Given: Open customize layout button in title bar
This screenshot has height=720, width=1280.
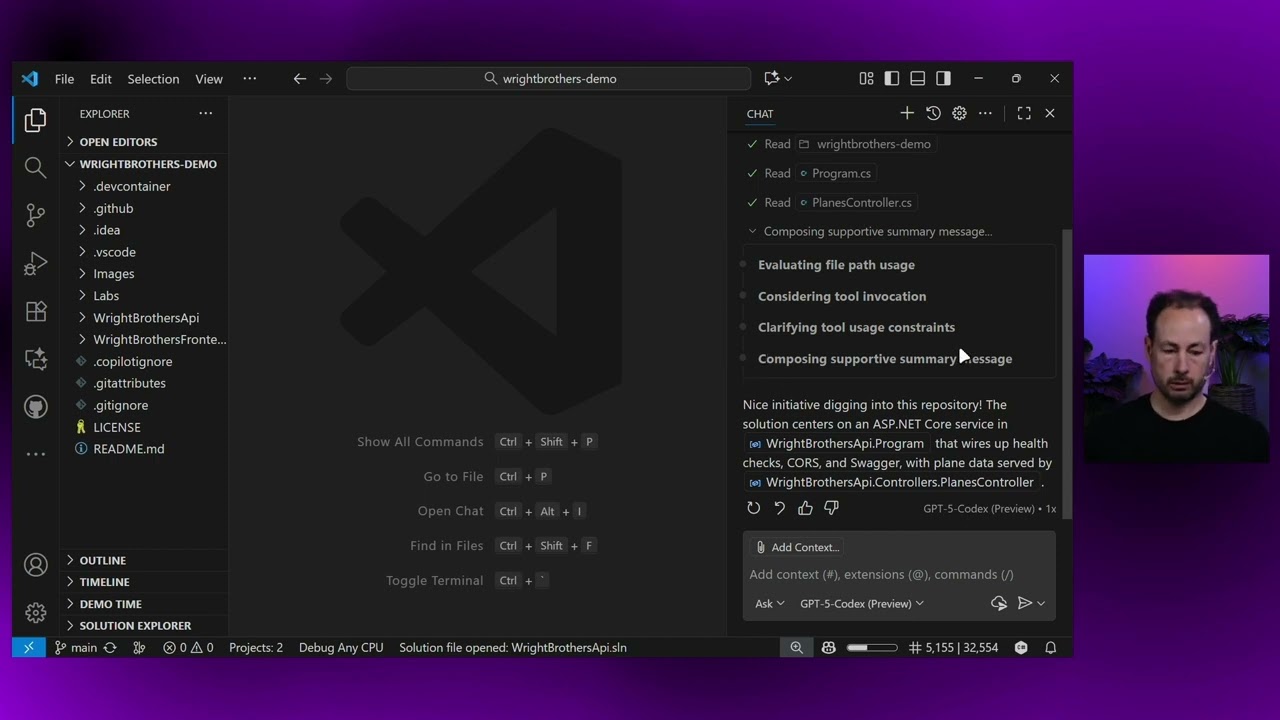Looking at the screenshot, I should coord(866,78).
